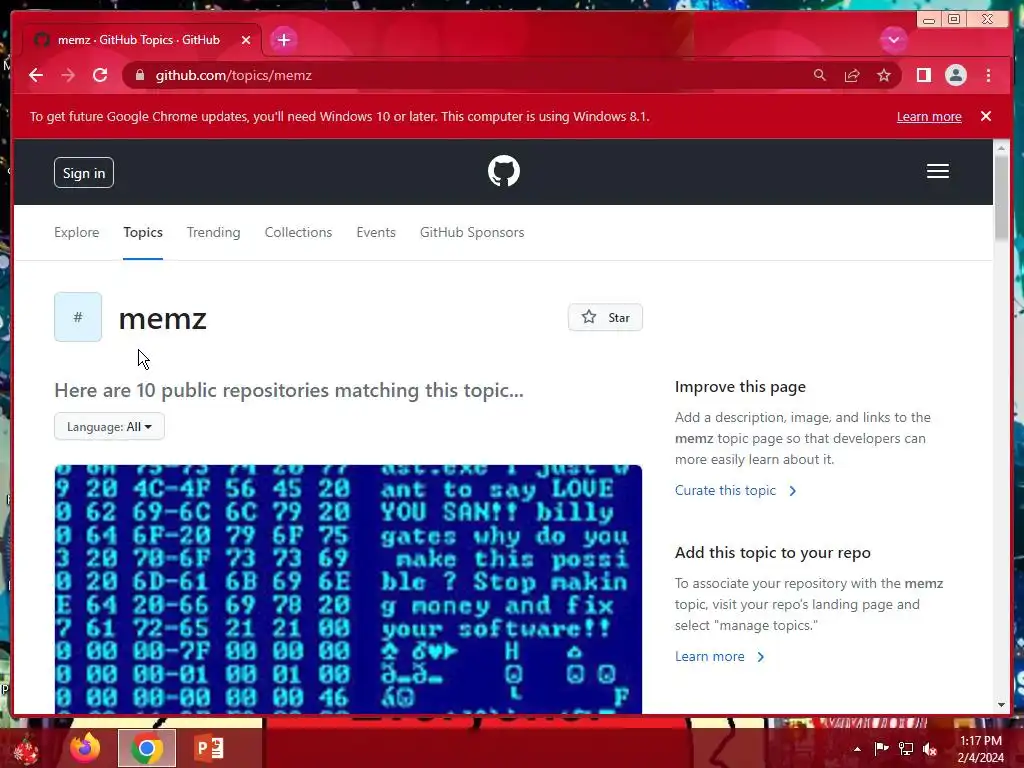This screenshot has height=768, width=1024.
Task: Show hidden system tray icons
Action: pyautogui.click(x=857, y=749)
